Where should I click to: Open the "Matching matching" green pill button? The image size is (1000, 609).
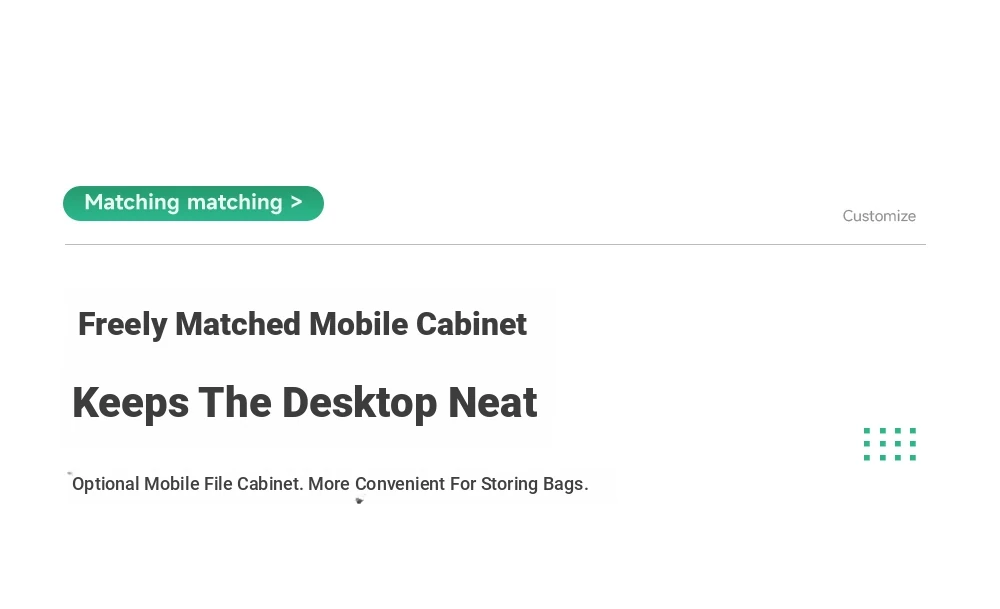(193, 203)
